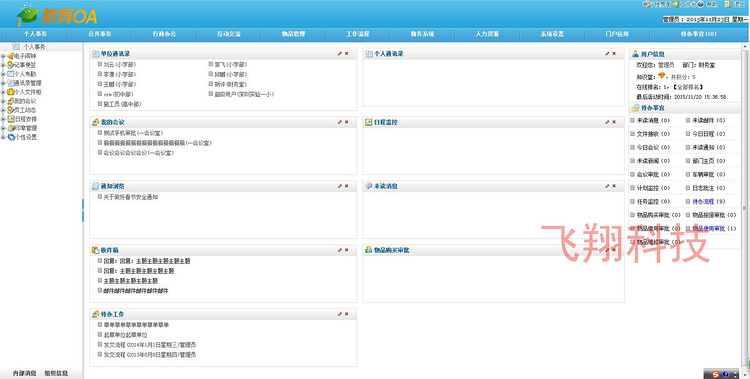Viewport: 750px width, 379px height.
Task: Select contact 刘云 (小学部)
Action: (x=120, y=64)
